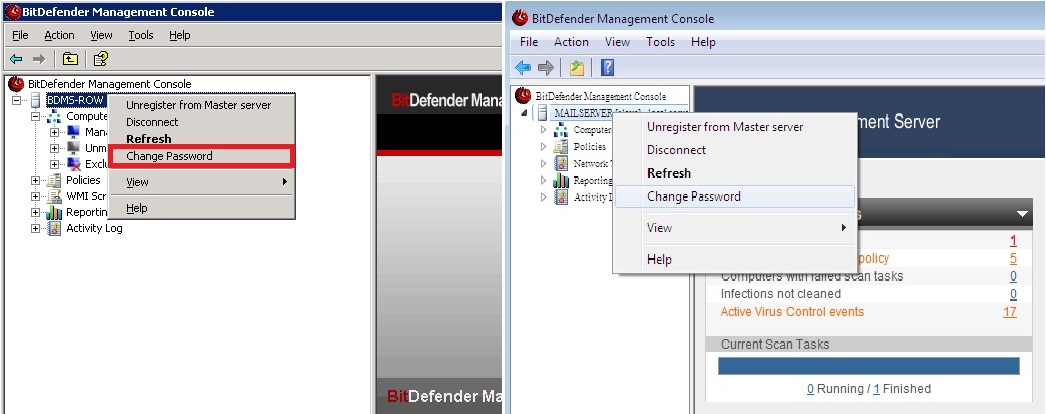Click the BDMS-ROW server icon
The width and height of the screenshot is (1046, 414).
[x=35, y=101]
